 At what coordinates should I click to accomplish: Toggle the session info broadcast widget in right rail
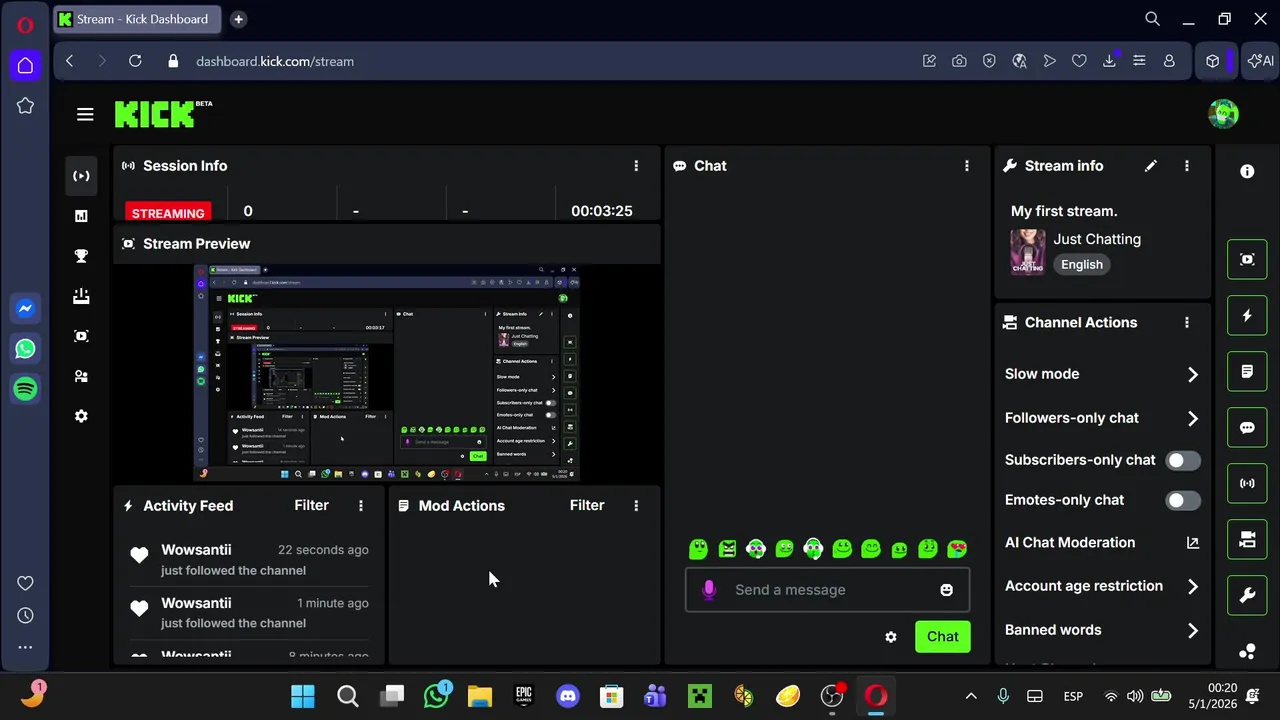point(1247,484)
